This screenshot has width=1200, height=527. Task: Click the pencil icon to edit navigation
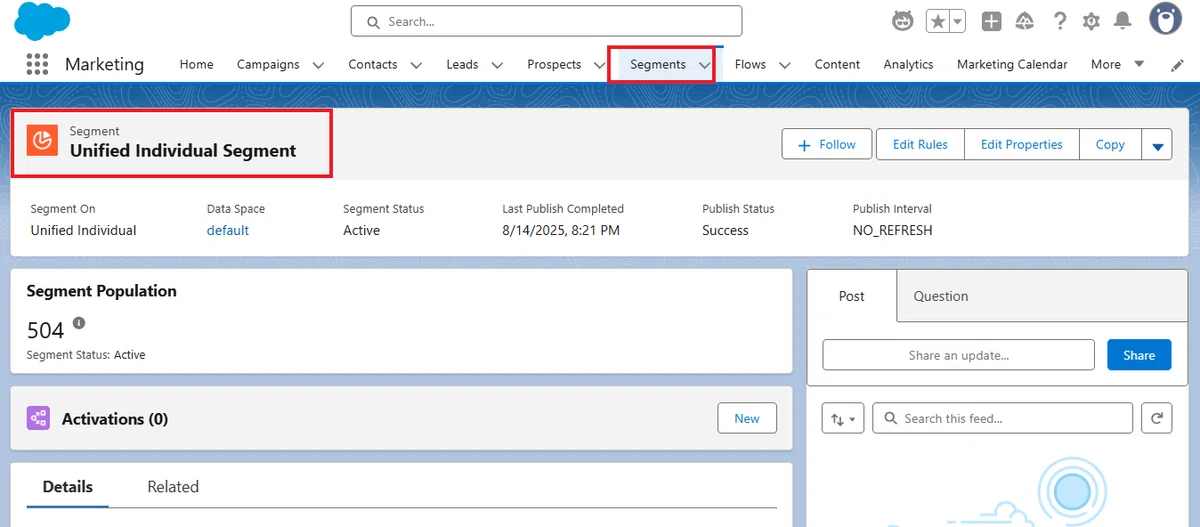(x=1177, y=64)
